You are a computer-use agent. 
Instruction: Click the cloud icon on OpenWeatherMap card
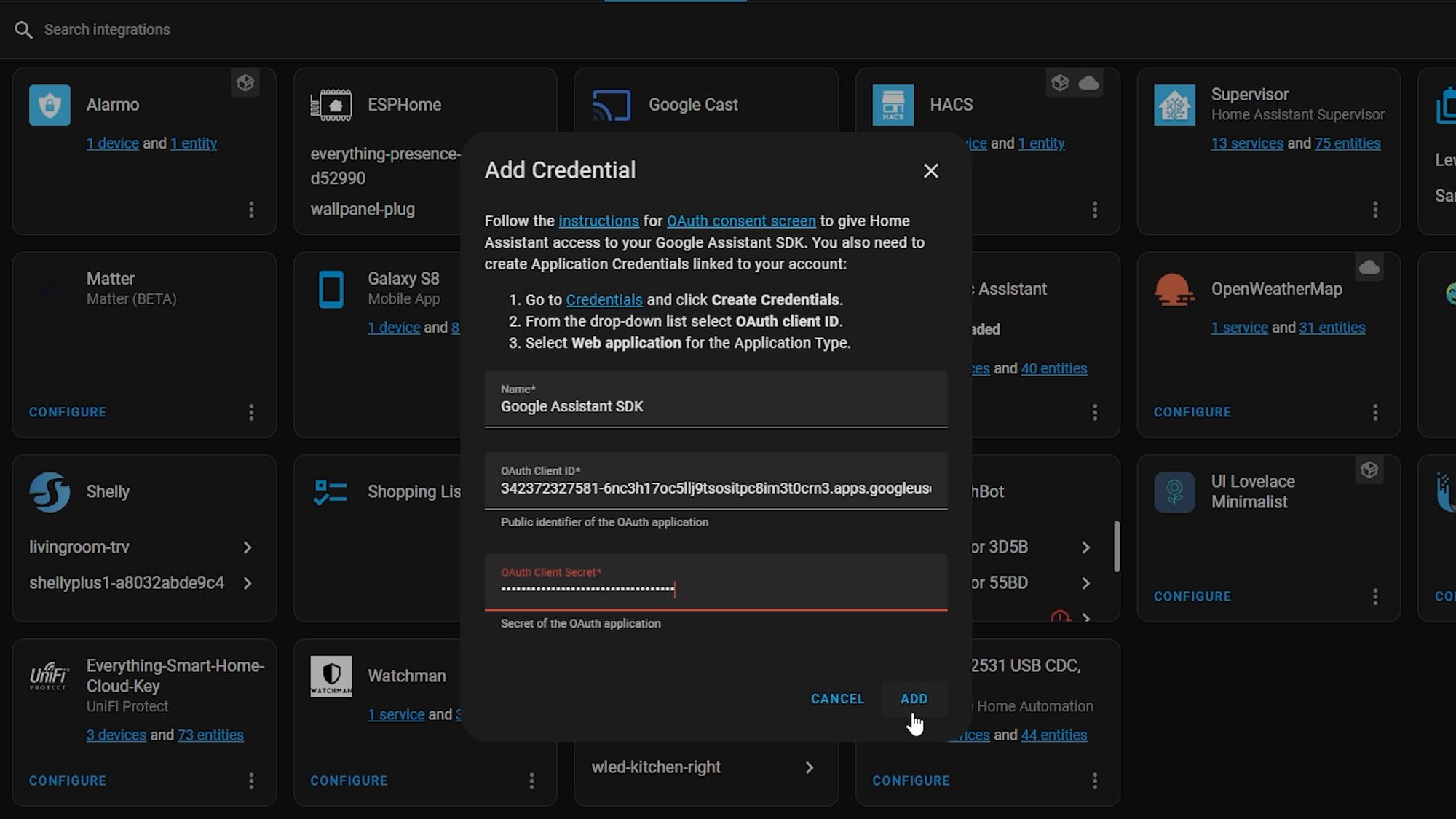click(x=1369, y=267)
